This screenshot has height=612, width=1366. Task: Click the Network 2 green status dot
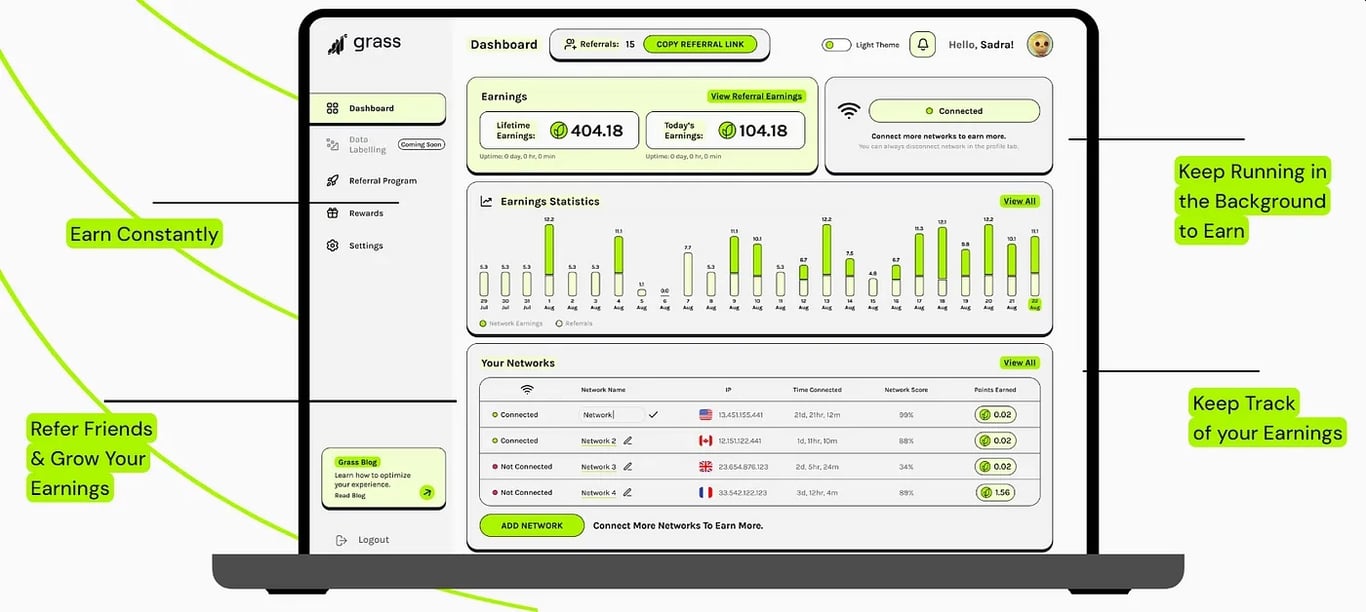(494, 441)
